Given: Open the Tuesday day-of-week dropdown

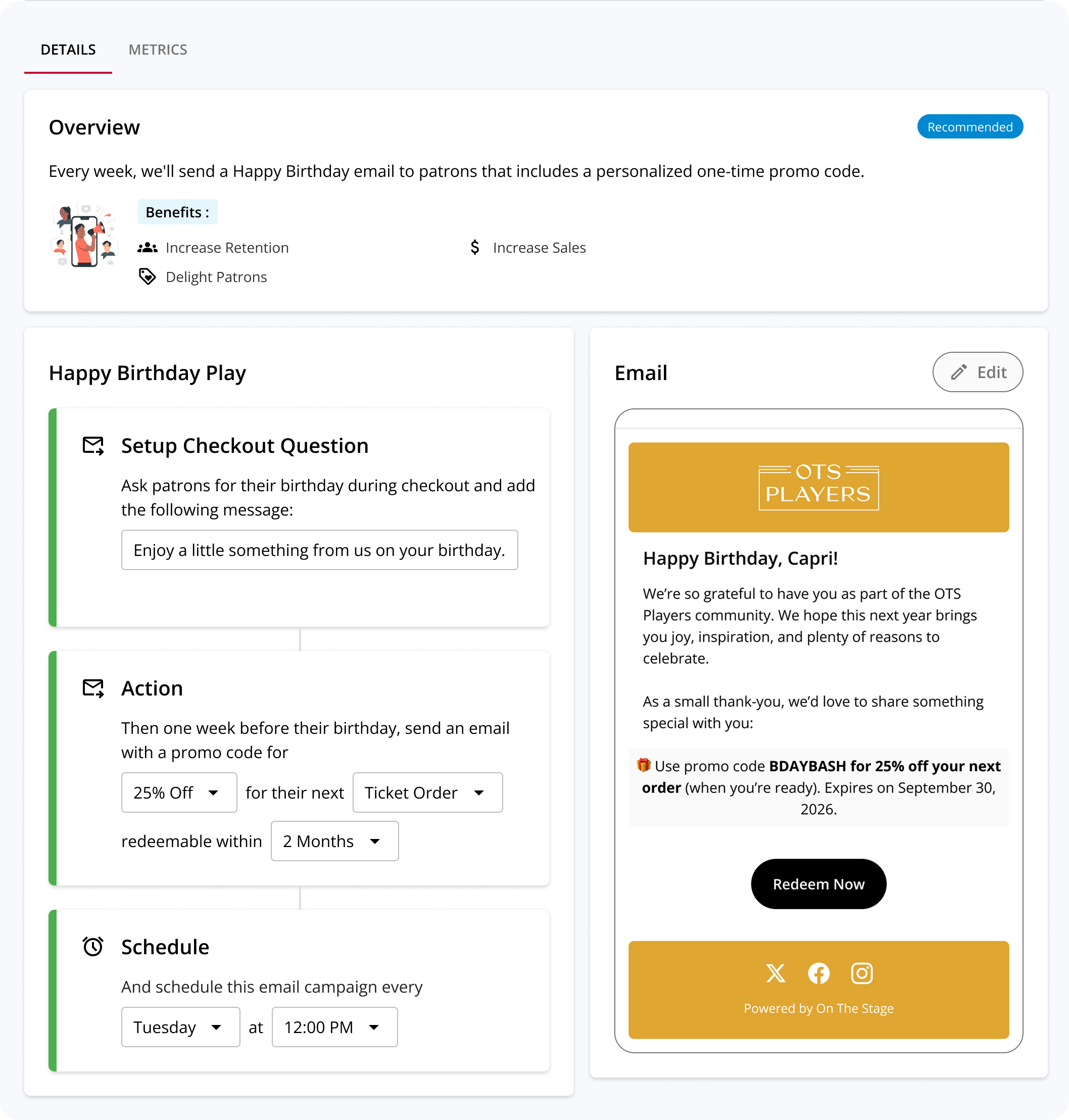Looking at the screenshot, I should (181, 1026).
